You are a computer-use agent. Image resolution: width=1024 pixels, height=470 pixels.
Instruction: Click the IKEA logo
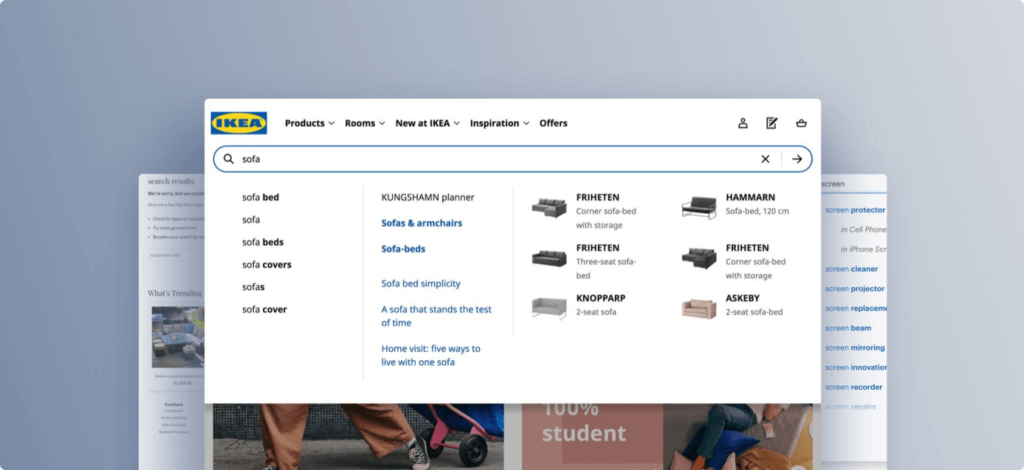[x=238, y=123]
